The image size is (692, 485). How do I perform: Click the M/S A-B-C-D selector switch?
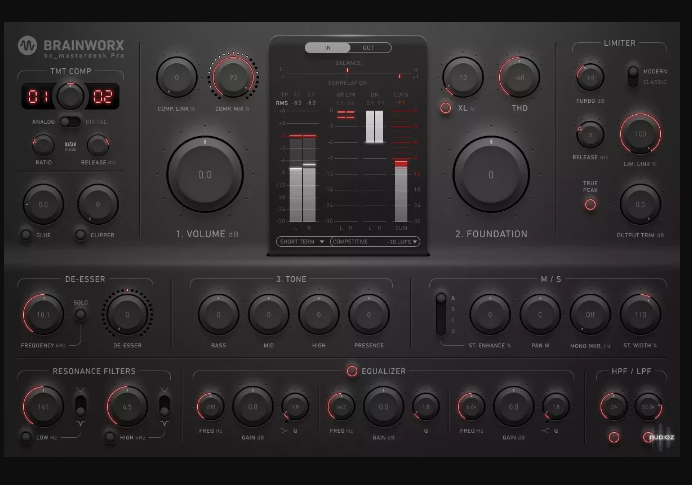click(x=441, y=314)
